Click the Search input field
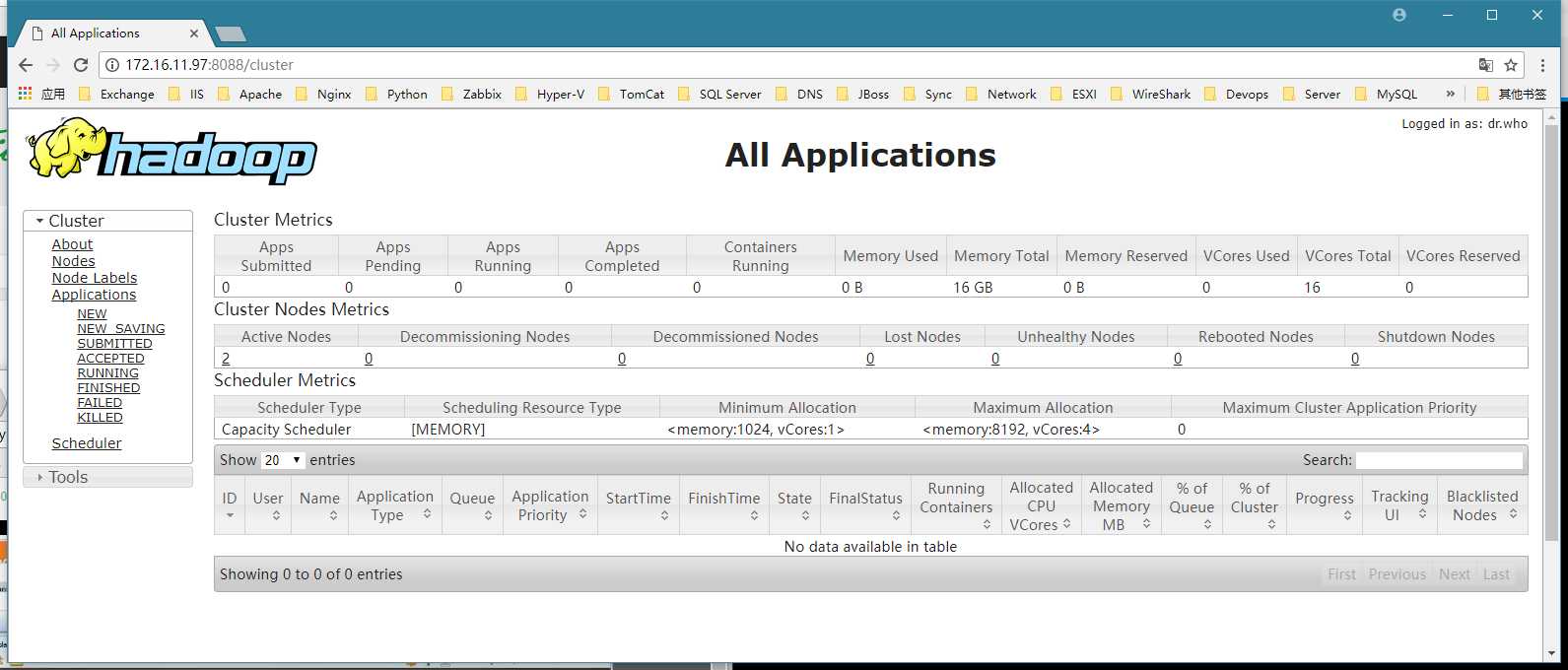1568x670 pixels. (x=1439, y=460)
